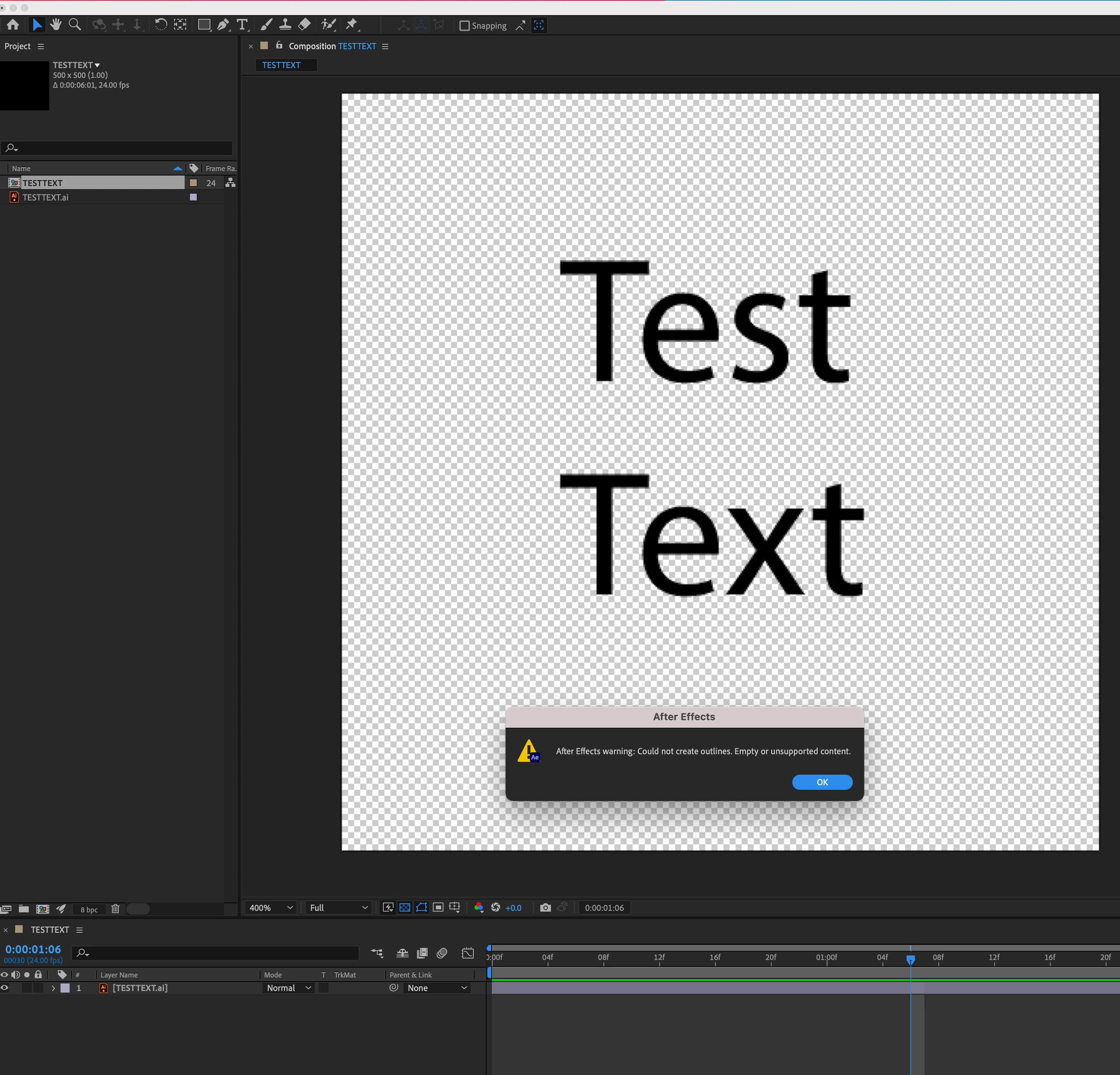This screenshot has height=1075, width=1120.
Task: Open the Normal blending mode dropdown
Action: (289, 988)
